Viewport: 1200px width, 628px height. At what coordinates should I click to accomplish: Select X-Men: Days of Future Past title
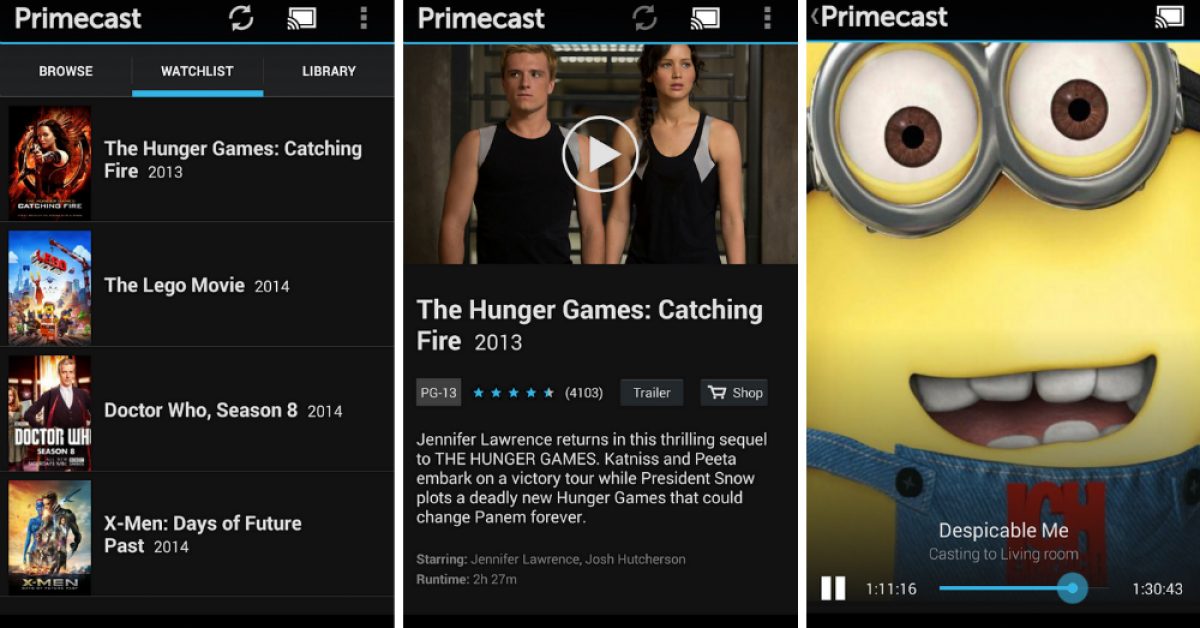(x=203, y=534)
